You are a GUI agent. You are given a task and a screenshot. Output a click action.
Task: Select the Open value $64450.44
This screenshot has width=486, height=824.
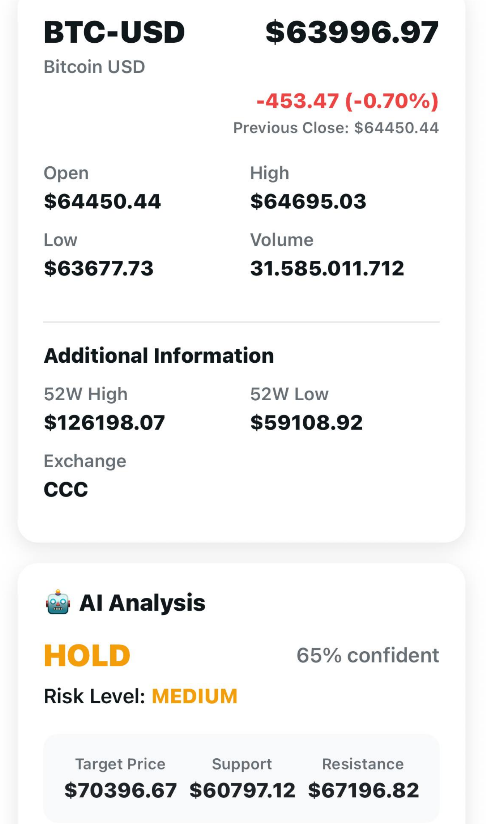(x=102, y=201)
